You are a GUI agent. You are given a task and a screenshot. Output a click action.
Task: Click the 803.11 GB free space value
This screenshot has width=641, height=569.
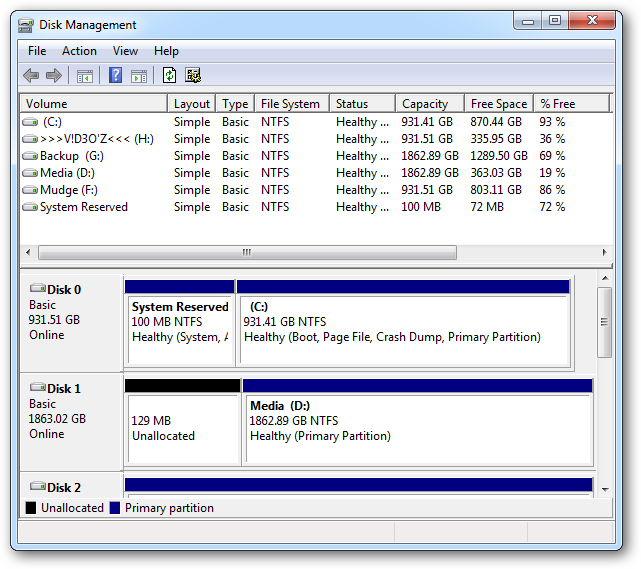click(x=496, y=190)
